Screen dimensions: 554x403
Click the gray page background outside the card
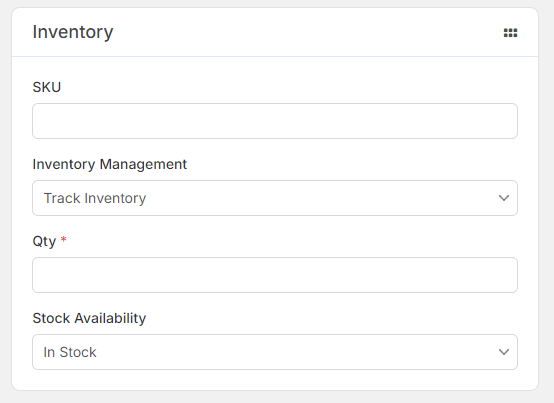[546, 201]
